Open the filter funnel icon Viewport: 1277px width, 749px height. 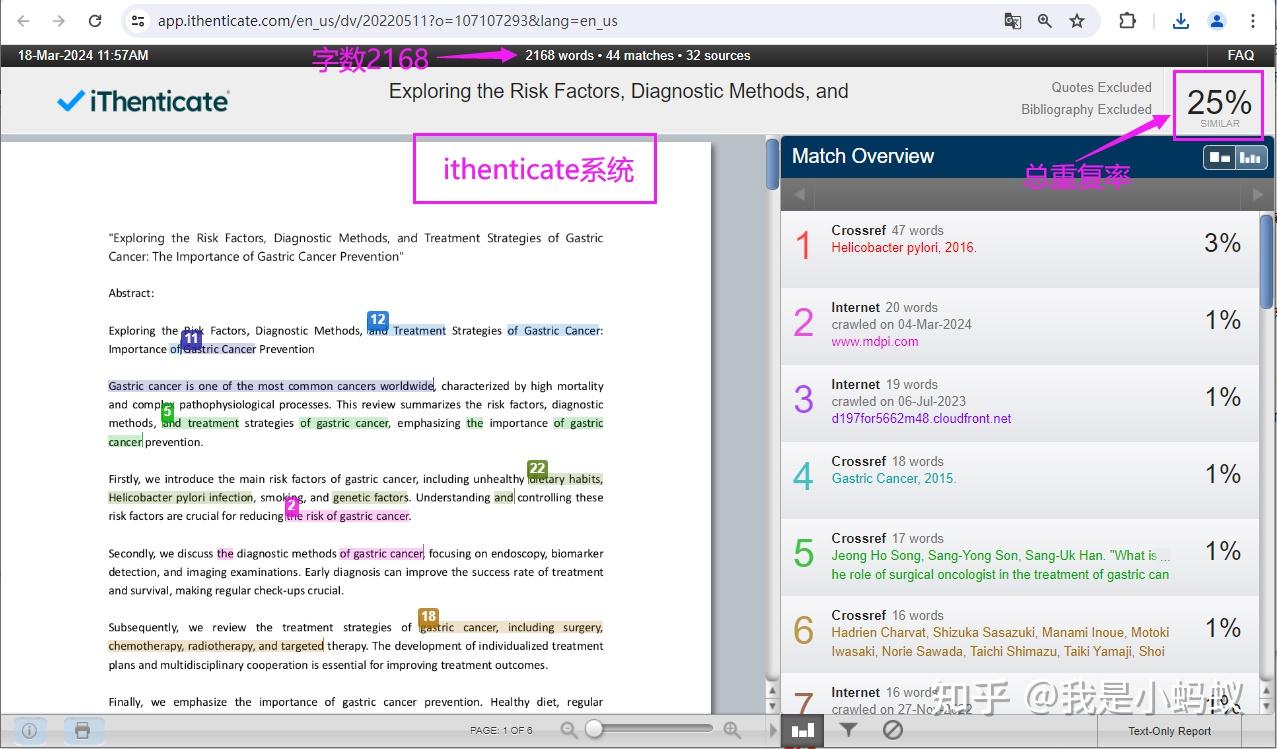pos(848,730)
